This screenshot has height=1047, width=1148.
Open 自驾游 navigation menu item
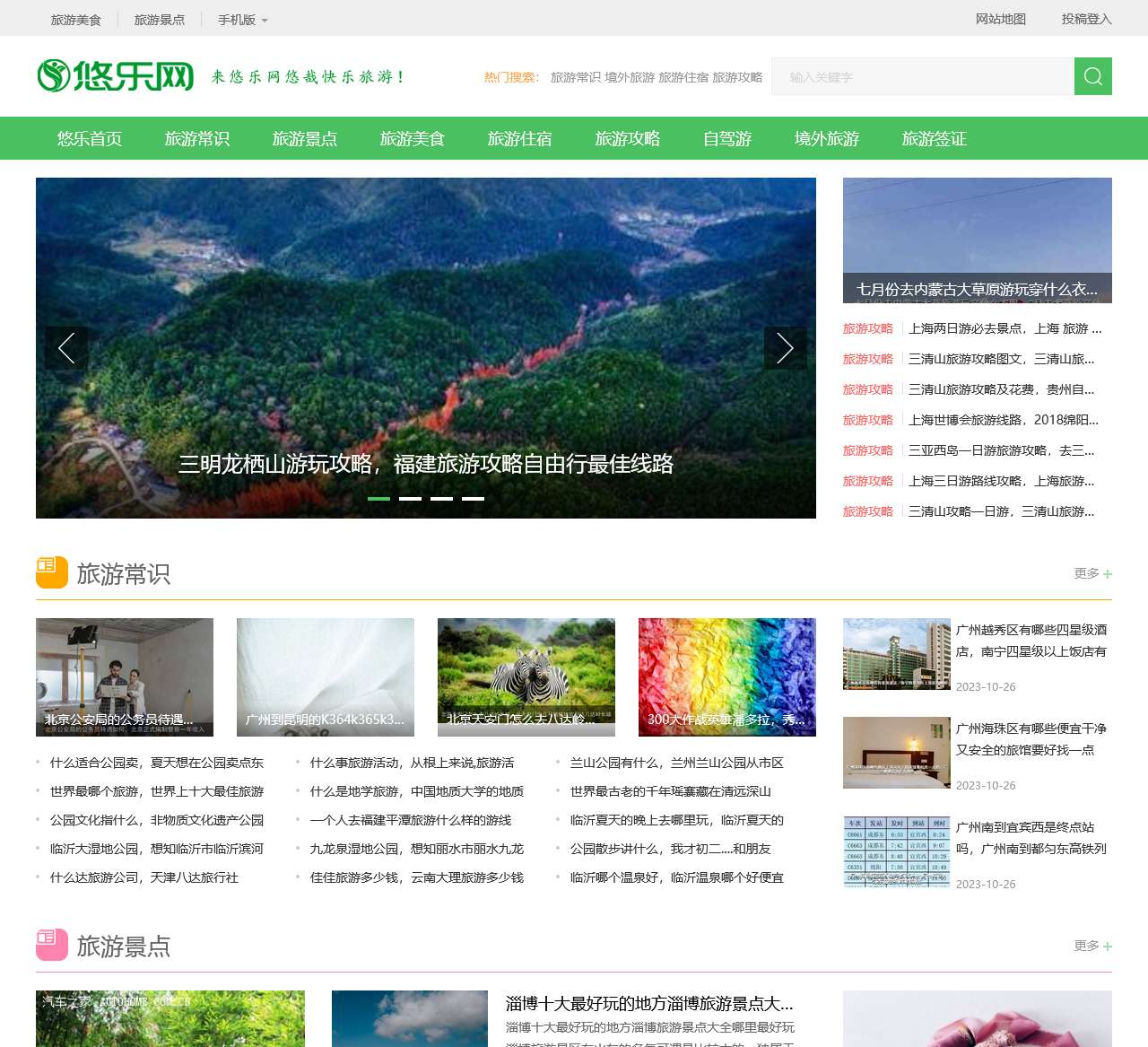727,138
